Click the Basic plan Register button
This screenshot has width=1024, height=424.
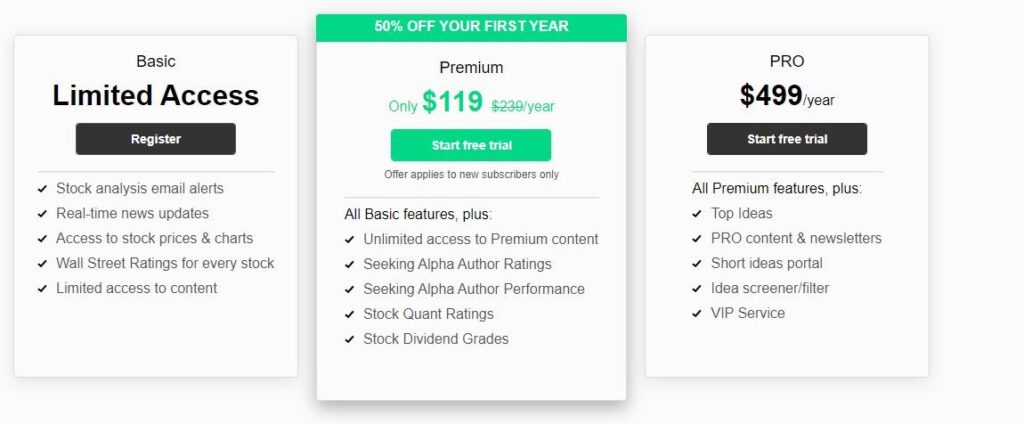[155, 139]
